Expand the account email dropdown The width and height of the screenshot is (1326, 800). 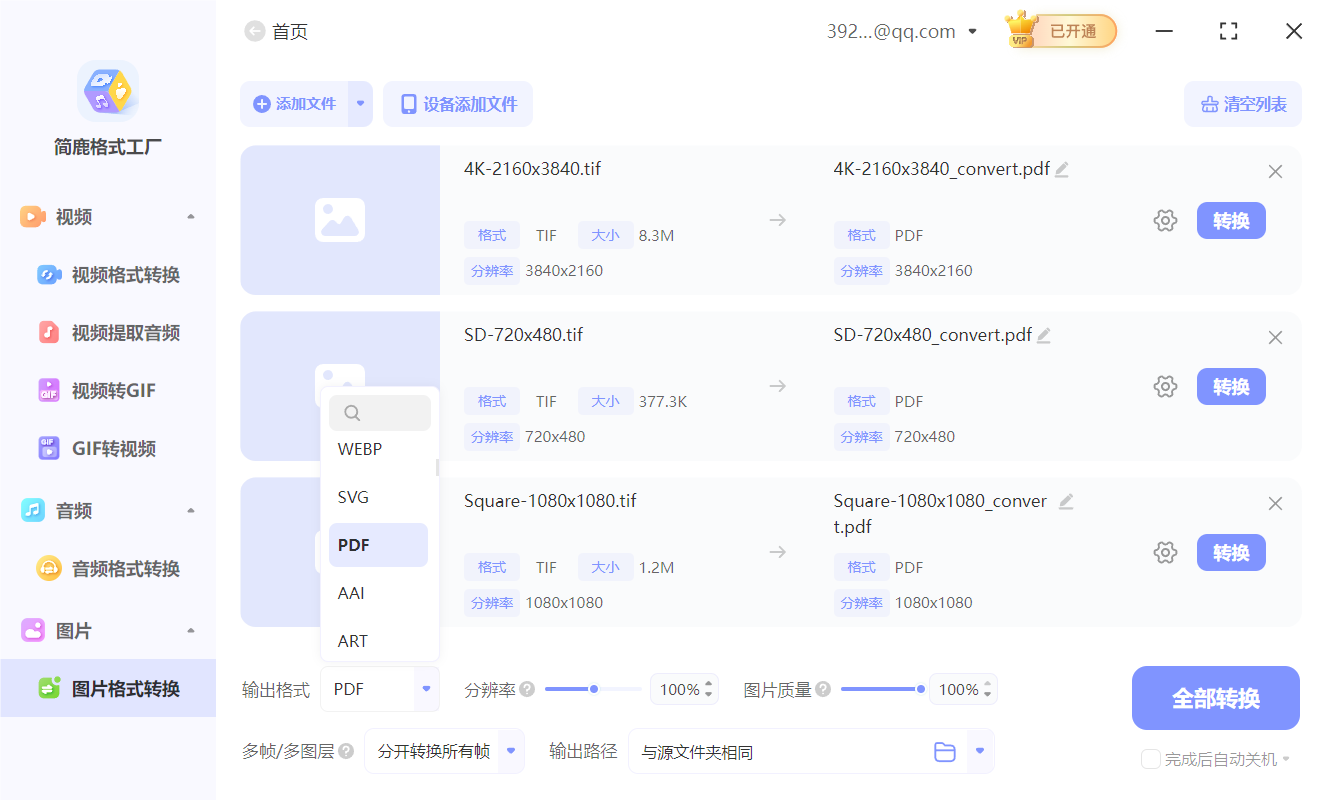pos(971,31)
